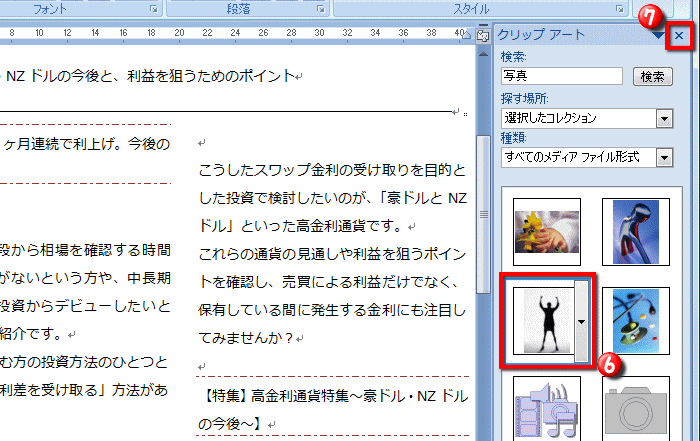
Task: Click the 検索 search button
Action: pos(652,77)
